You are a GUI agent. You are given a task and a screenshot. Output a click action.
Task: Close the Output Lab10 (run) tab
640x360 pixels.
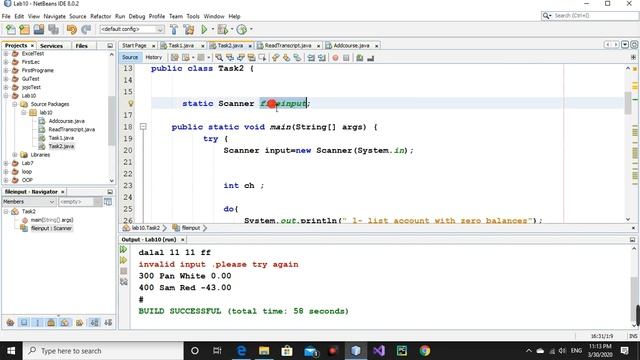click(182, 240)
